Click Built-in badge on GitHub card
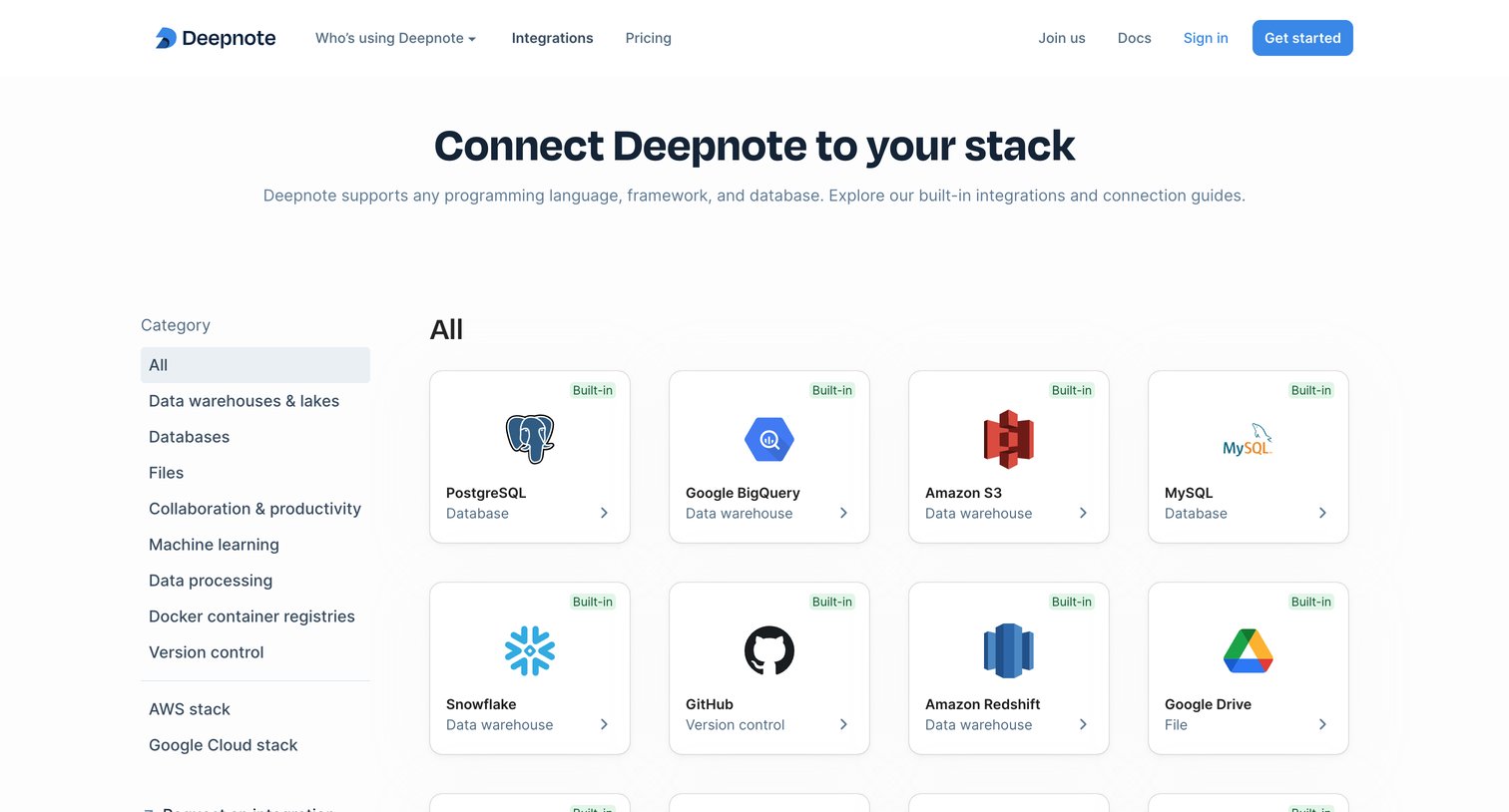 832,602
